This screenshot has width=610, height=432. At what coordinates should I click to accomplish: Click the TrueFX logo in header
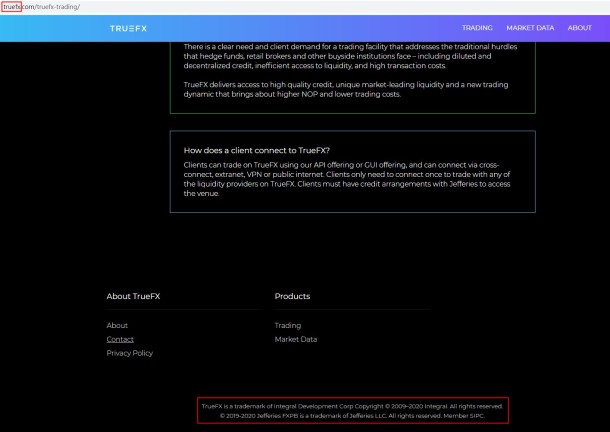click(x=128, y=28)
